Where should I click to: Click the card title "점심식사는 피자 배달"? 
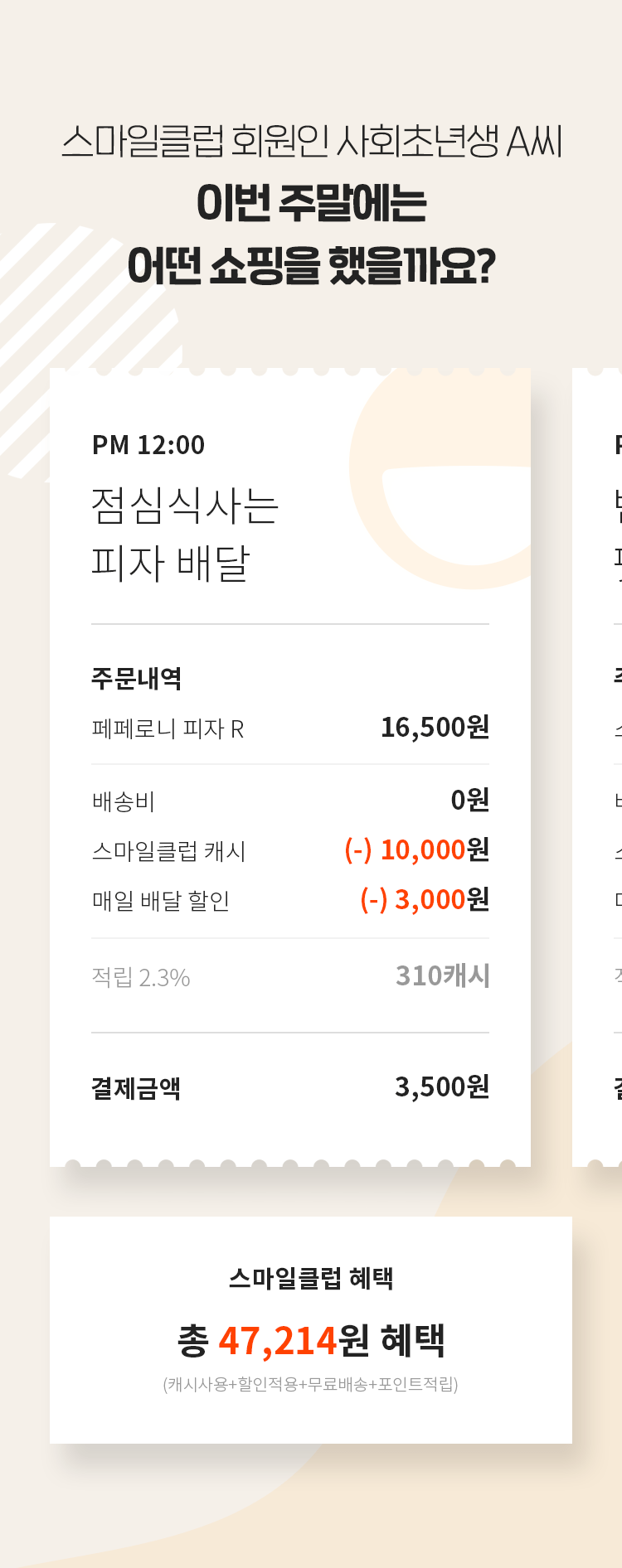[x=184, y=535]
